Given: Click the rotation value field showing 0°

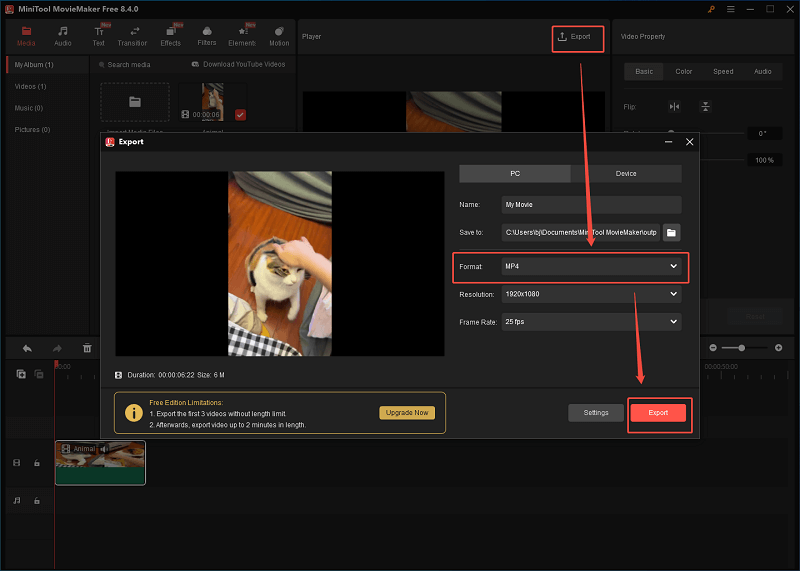Looking at the screenshot, I should tap(764, 134).
